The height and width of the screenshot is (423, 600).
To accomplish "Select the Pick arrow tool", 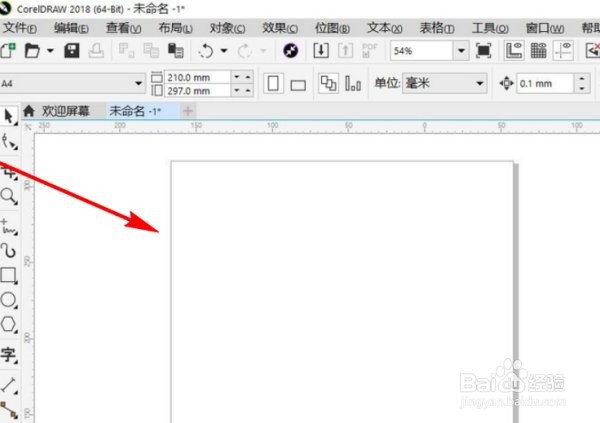I will pos(8,116).
